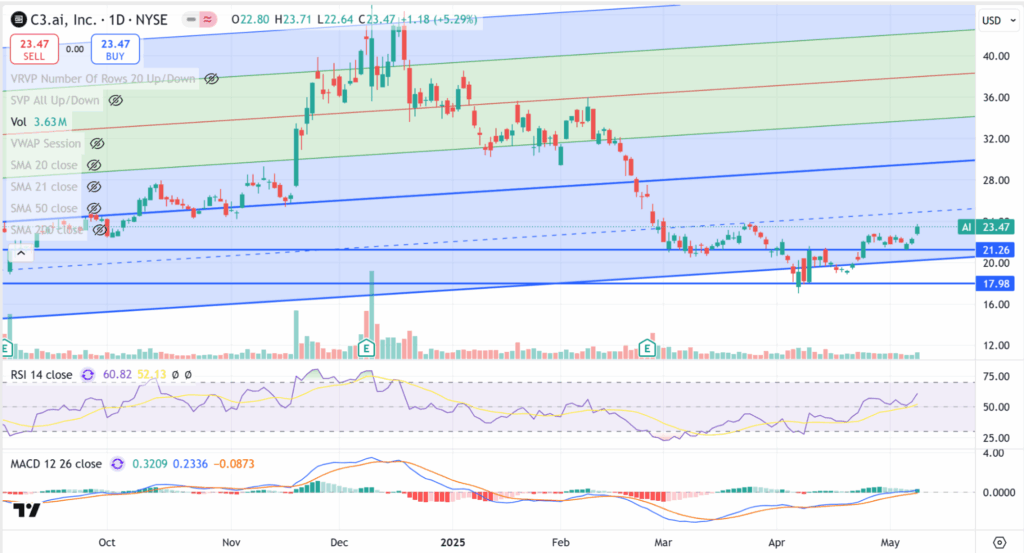1024x553 pixels.
Task: Toggle visibility of SMA 50 close
Action: click(x=93, y=208)
